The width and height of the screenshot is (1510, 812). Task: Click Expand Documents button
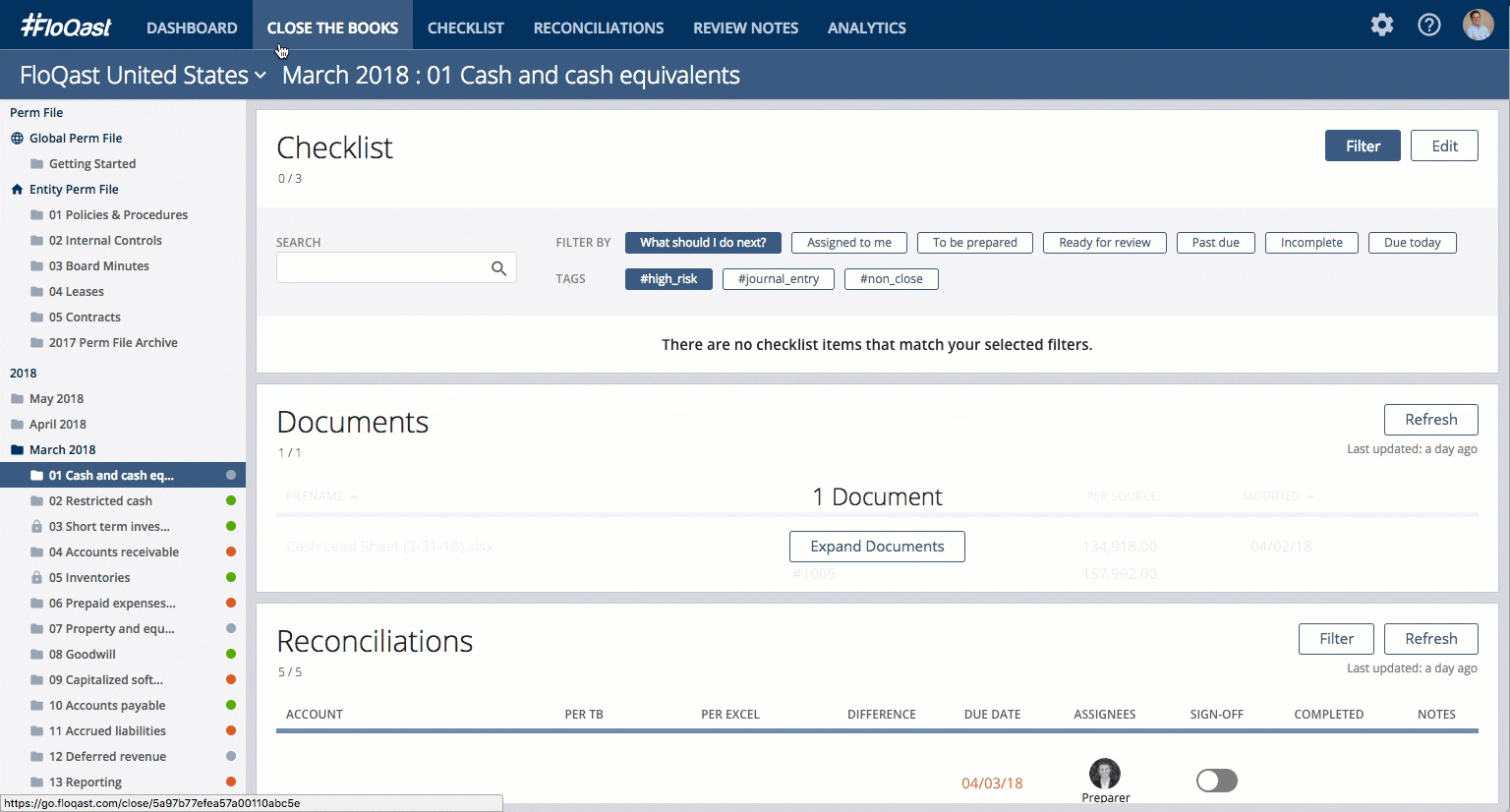click(877, 547)
